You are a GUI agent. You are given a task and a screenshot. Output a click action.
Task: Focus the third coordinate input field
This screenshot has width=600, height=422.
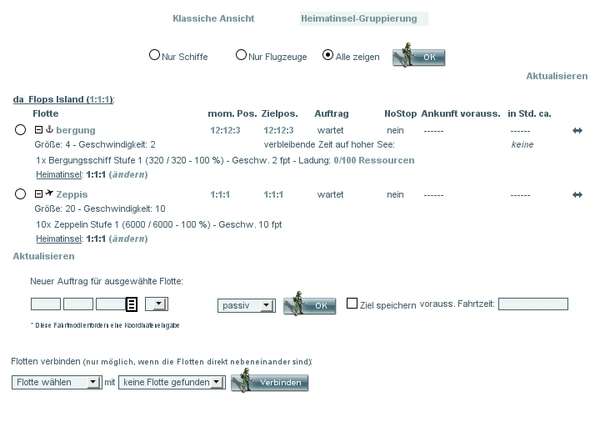111,304
